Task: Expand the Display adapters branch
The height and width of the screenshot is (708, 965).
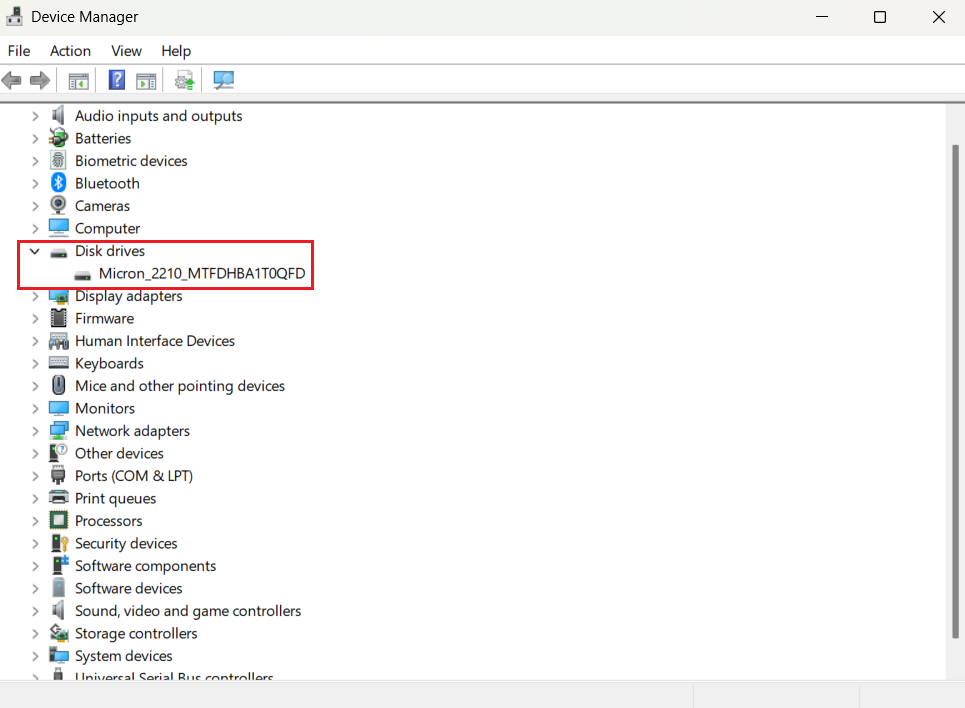Action: coord(37,296)
